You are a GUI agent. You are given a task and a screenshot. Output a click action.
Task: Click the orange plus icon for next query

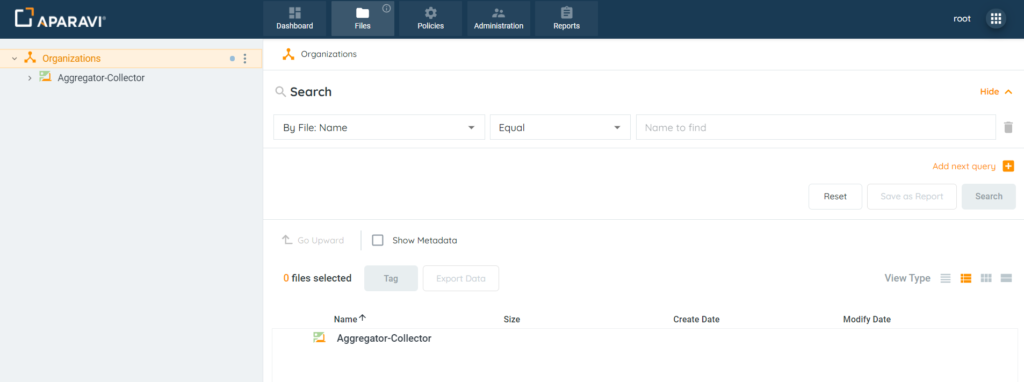(1008, 167)
